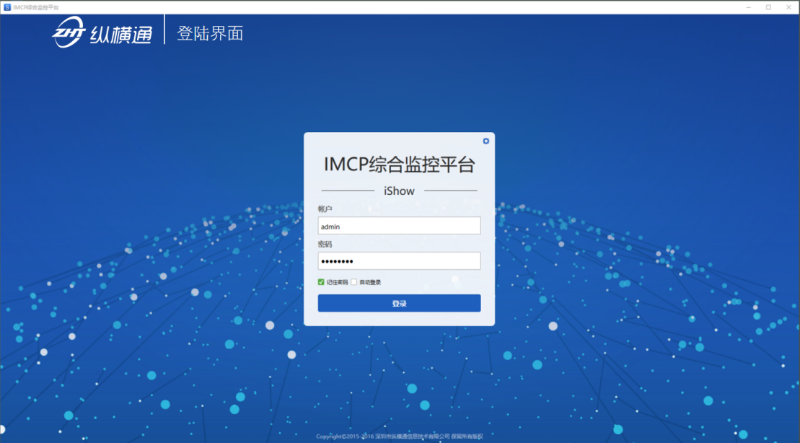This screenshot has height=443, width=800.
Task: Enable the 自动登录 checkbox
Action: tap(354, 282)
